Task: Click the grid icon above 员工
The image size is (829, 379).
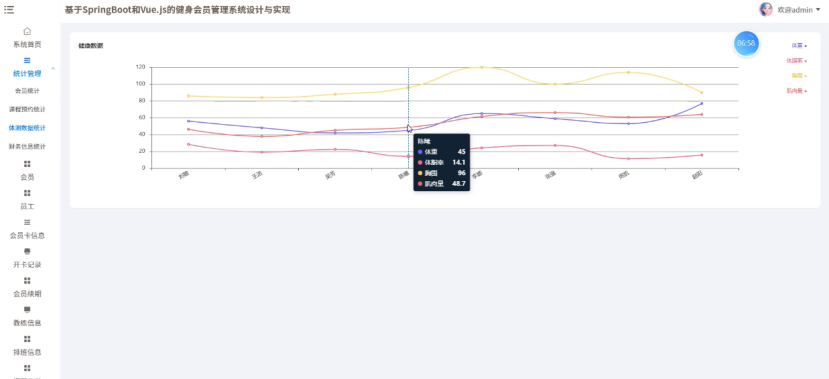Action: (x=27, y=193)
